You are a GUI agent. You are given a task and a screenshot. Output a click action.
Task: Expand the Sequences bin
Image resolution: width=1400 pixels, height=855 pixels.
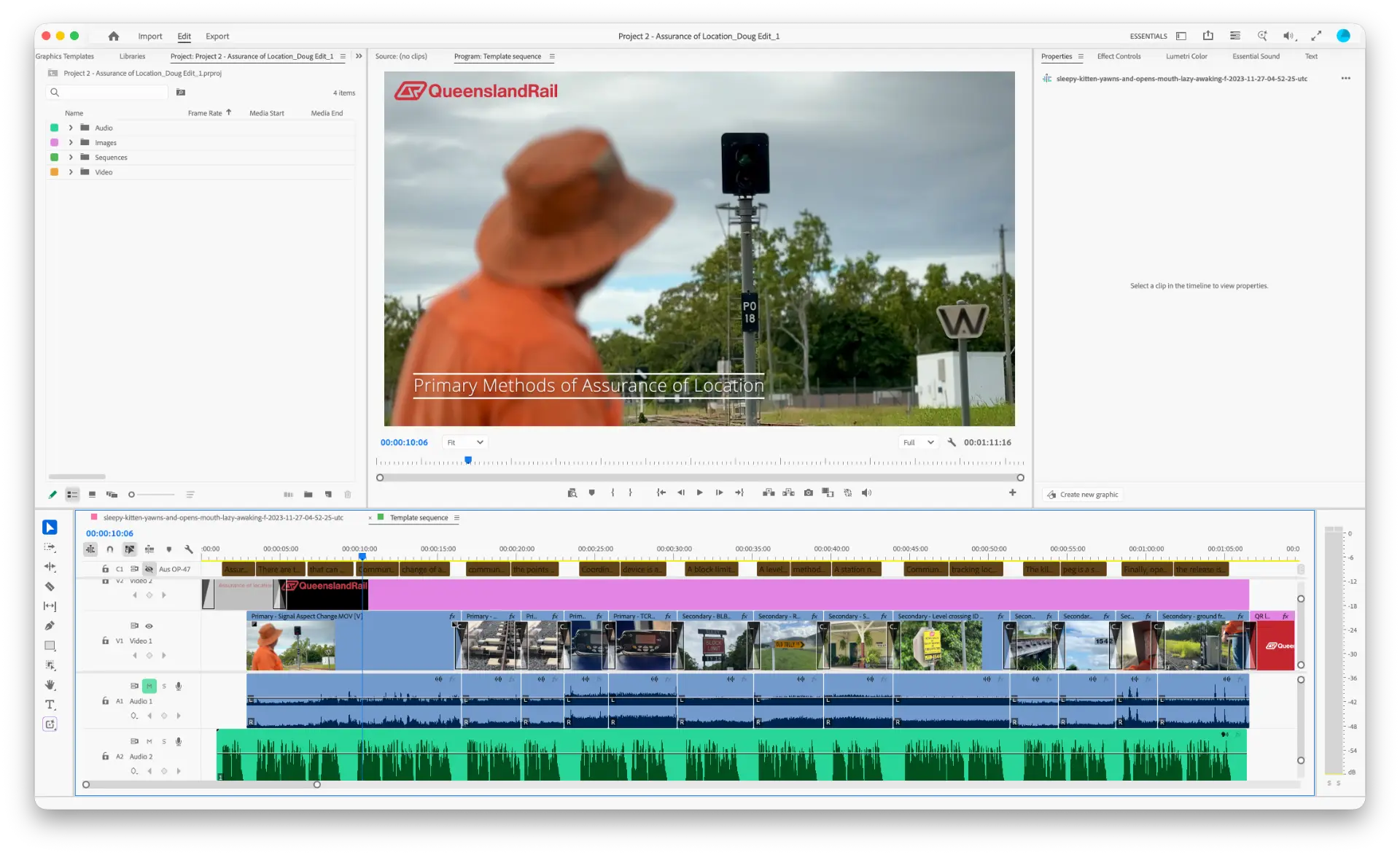(x=71, y=158)
